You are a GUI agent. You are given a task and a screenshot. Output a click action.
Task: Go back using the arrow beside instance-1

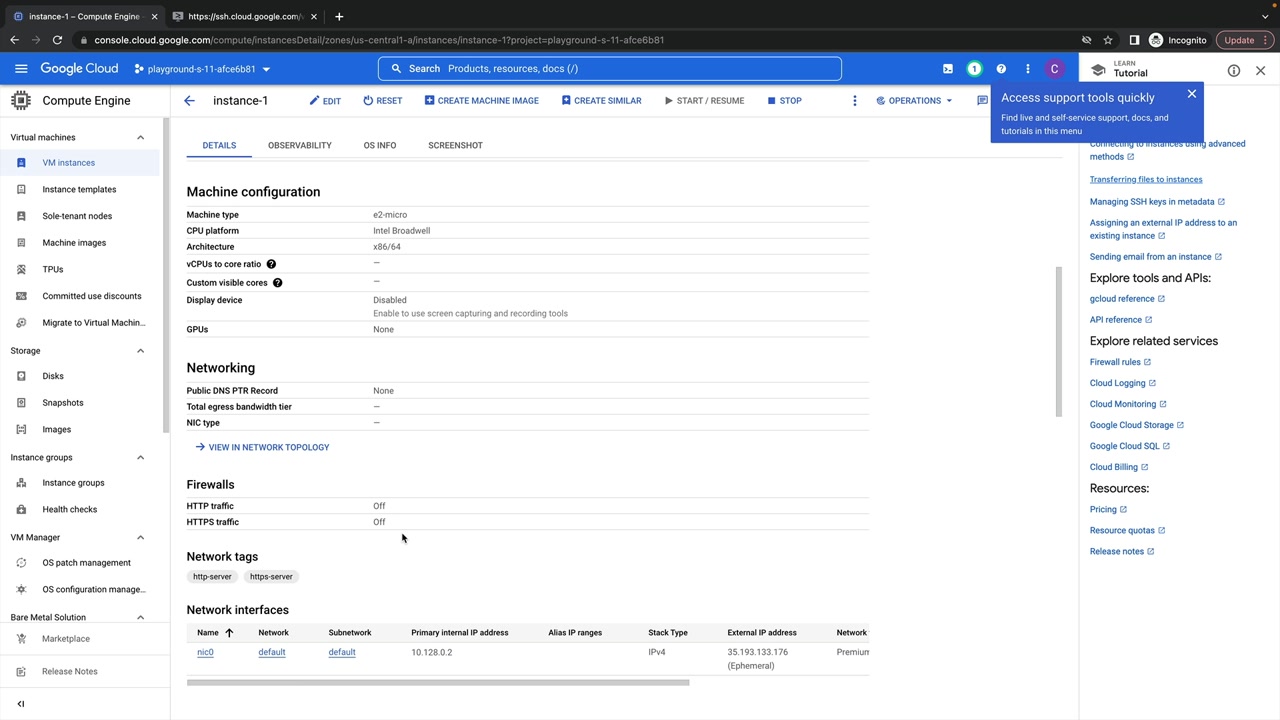[x=189, y=101]
